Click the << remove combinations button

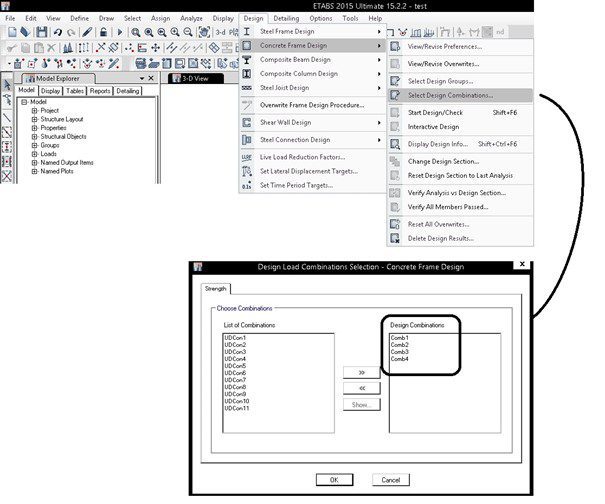tap(362, 388)
